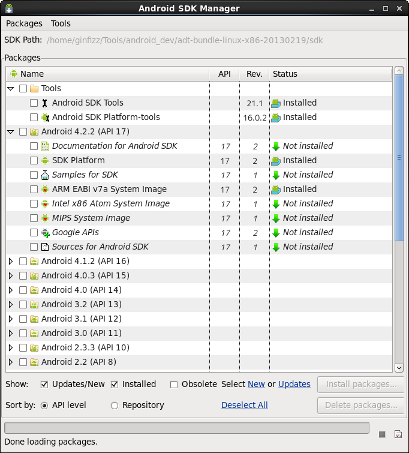Click the scrollbar up arrow

(399, 71)
